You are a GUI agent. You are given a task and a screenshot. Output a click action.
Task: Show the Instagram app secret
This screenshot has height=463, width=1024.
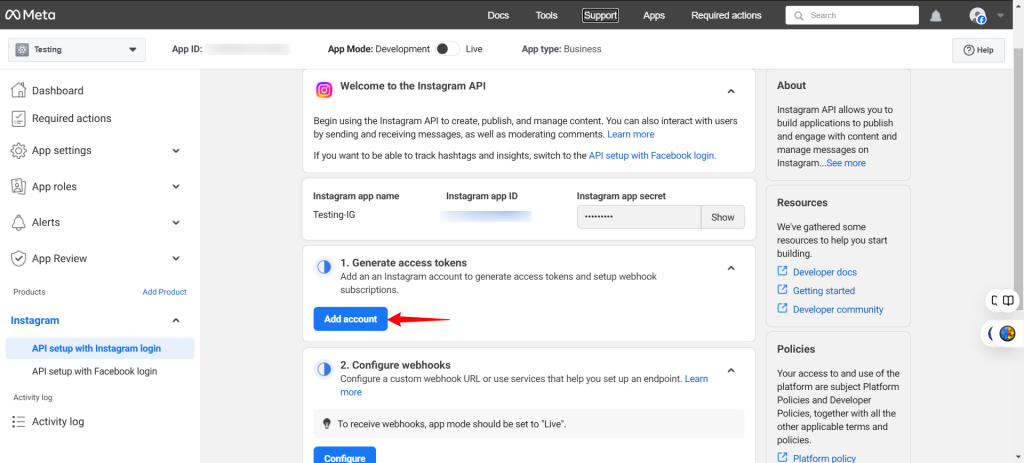[x=722, y=217]
